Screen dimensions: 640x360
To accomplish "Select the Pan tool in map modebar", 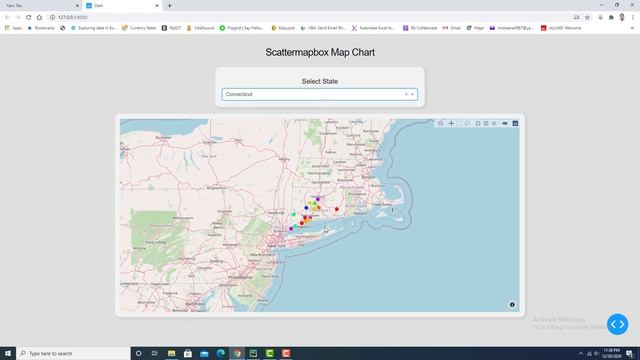I will point(451,123).
